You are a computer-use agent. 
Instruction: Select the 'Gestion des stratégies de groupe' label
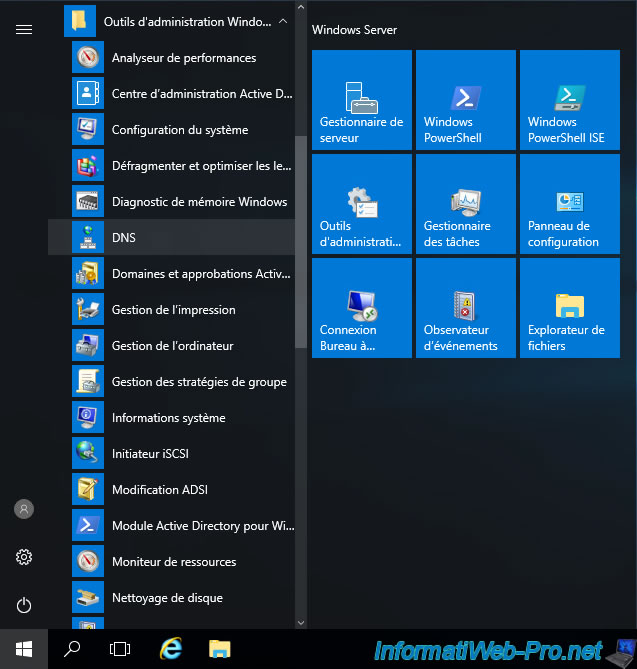199,382
